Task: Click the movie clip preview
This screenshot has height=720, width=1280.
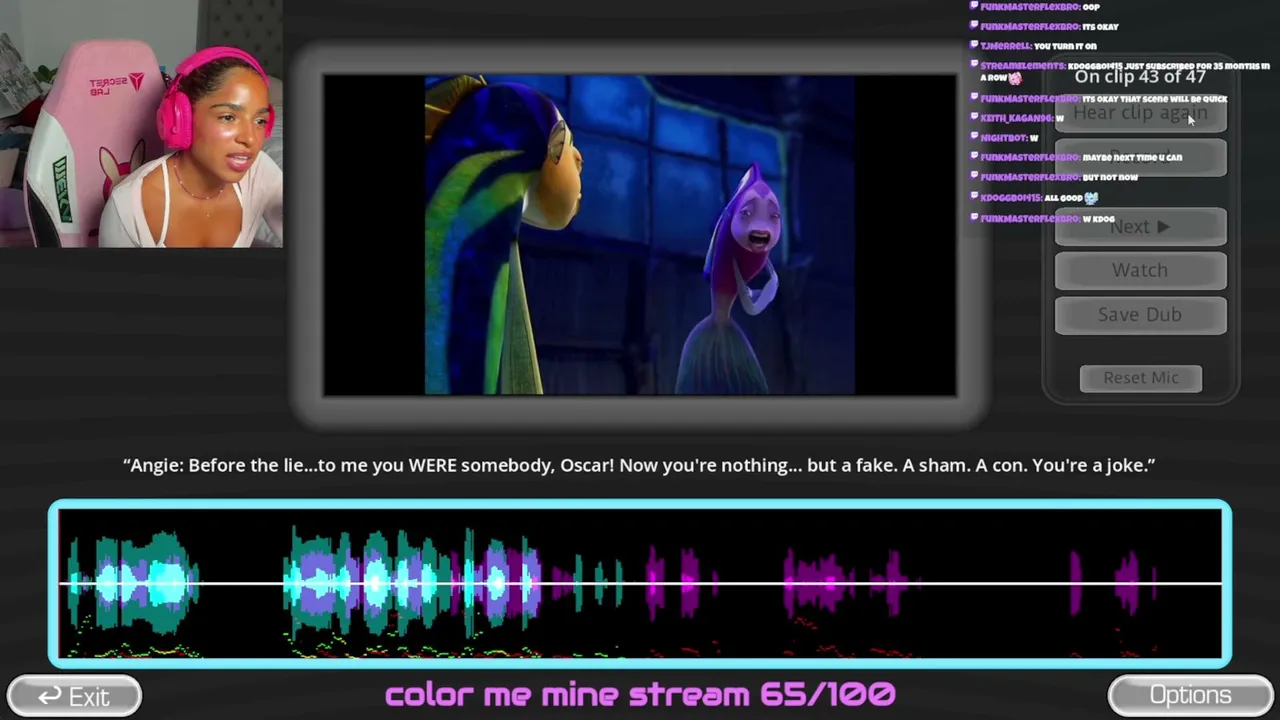Action: coord(640,235)
